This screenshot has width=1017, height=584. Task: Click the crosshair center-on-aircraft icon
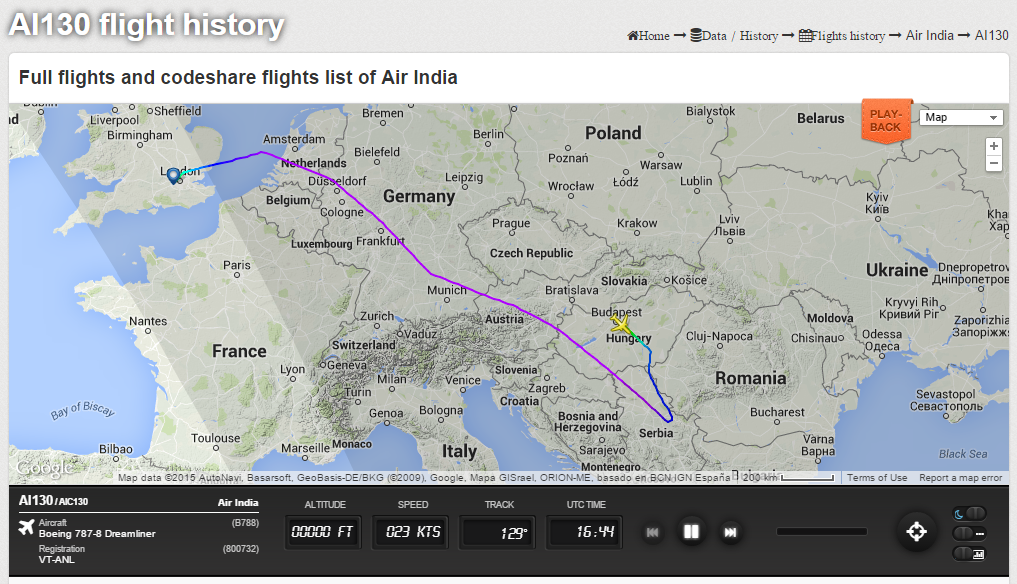click(916, 531)
